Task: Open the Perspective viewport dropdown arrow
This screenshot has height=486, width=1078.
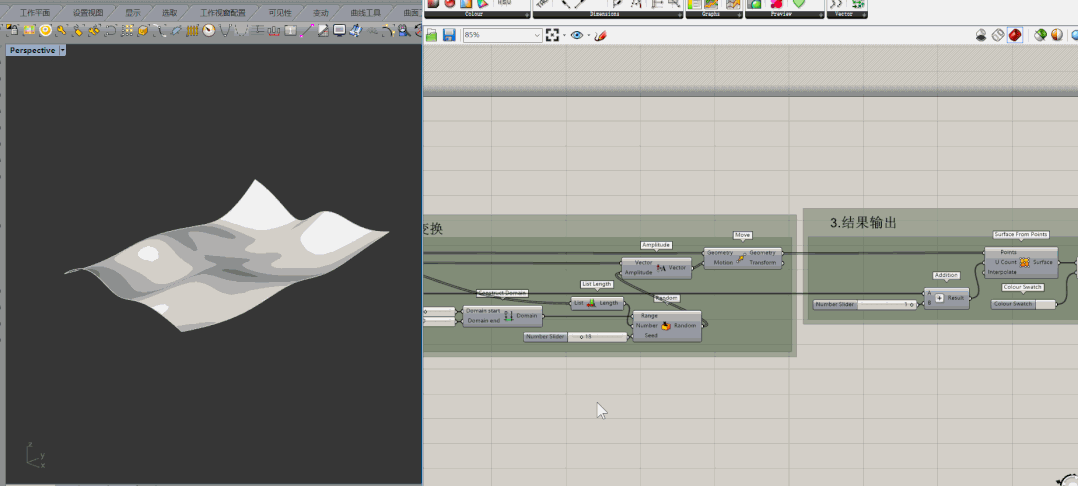Action: tap(63, 50)
